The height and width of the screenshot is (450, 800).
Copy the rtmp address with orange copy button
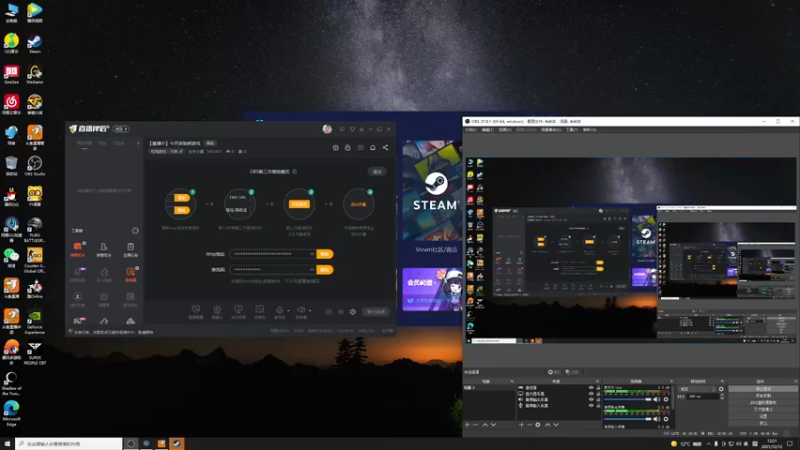[325, 254]
